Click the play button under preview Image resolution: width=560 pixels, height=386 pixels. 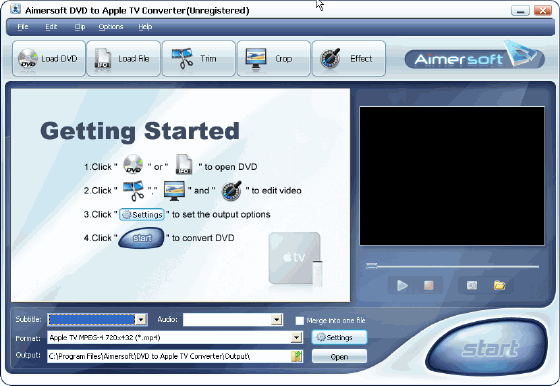pos(402,285)
